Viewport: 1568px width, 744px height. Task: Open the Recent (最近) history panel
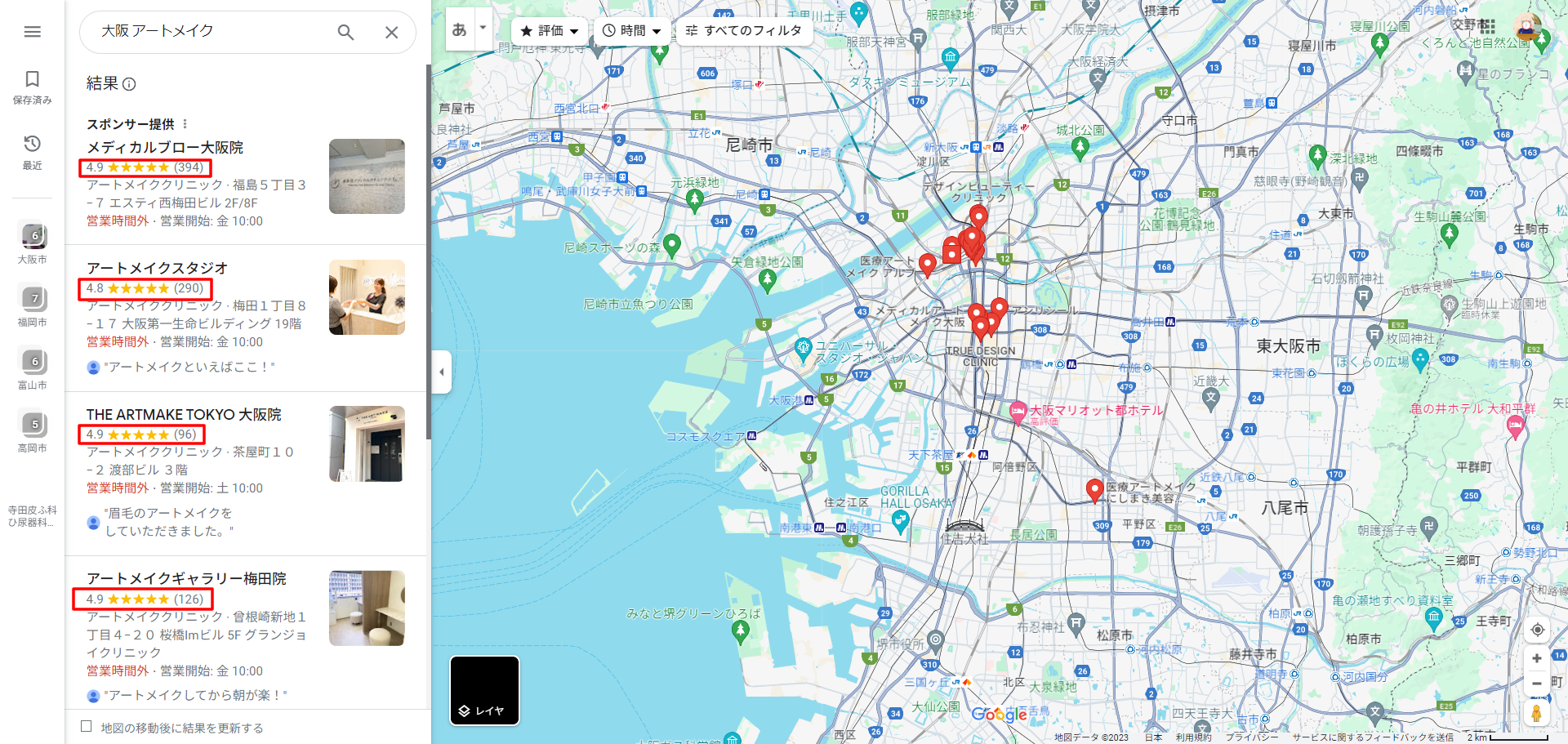32,152
